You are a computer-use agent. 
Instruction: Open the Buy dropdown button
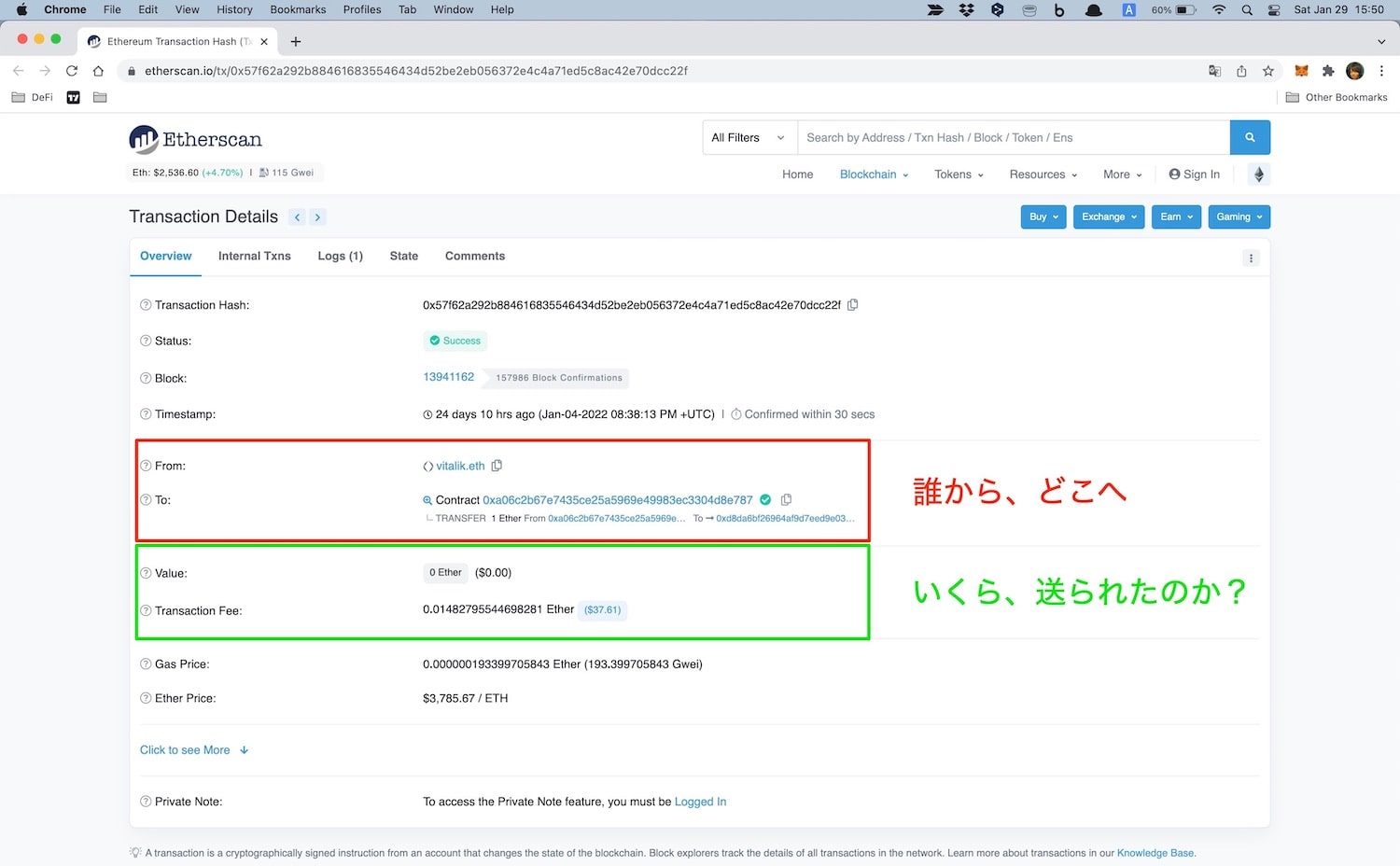point(1043,216)
